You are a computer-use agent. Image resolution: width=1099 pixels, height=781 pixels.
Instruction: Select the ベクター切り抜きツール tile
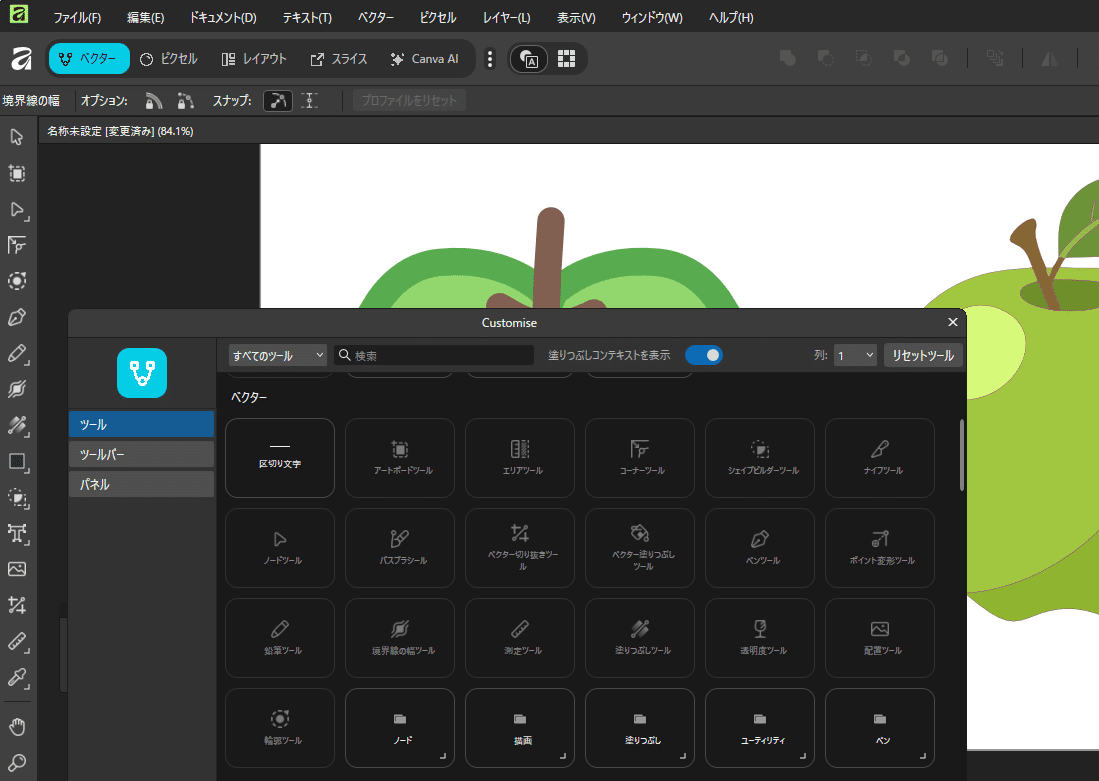(x=519, y=548)
